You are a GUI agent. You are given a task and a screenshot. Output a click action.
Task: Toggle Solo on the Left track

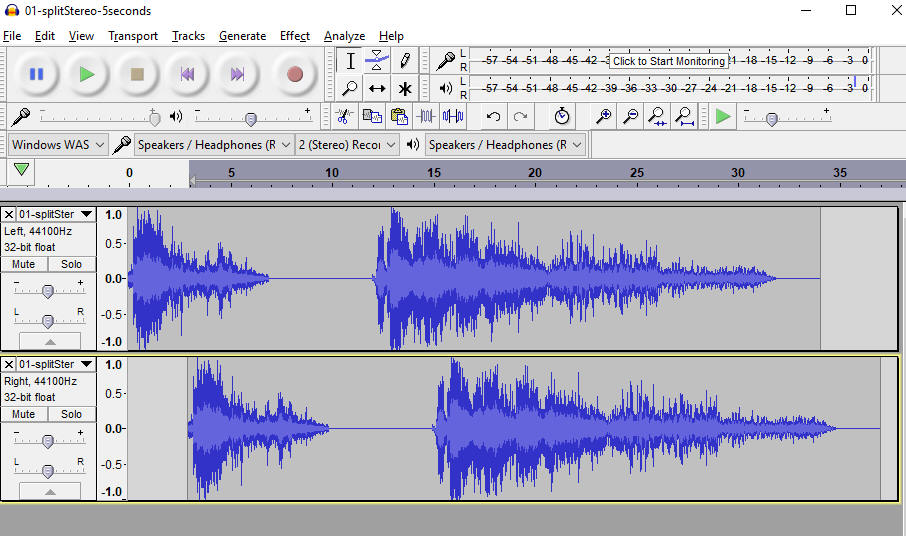pyautogui.click(x=71, y=264)
